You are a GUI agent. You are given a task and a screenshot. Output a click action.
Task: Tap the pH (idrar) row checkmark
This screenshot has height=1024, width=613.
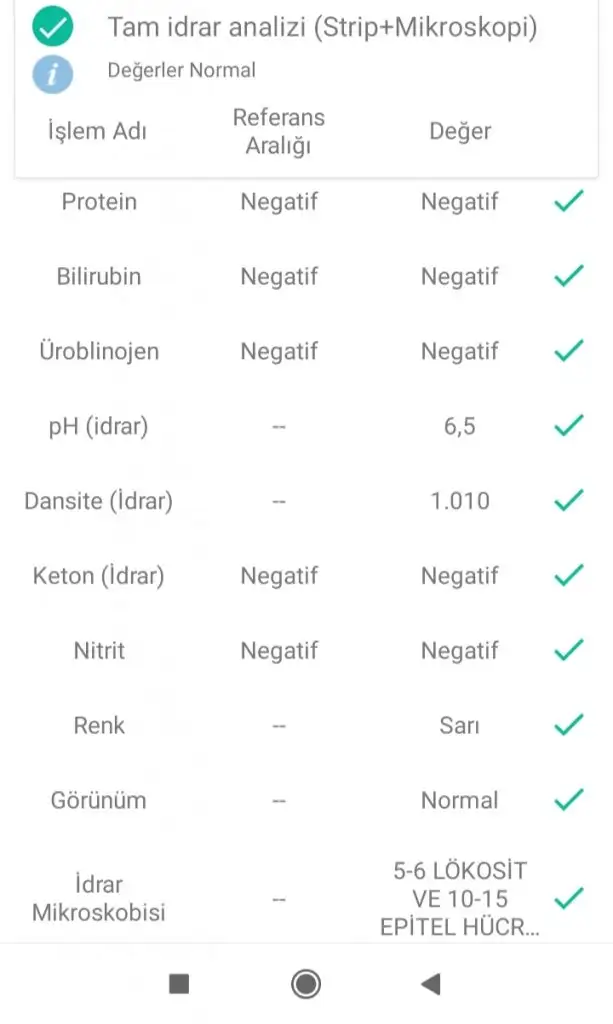click(x=568, y=427)
